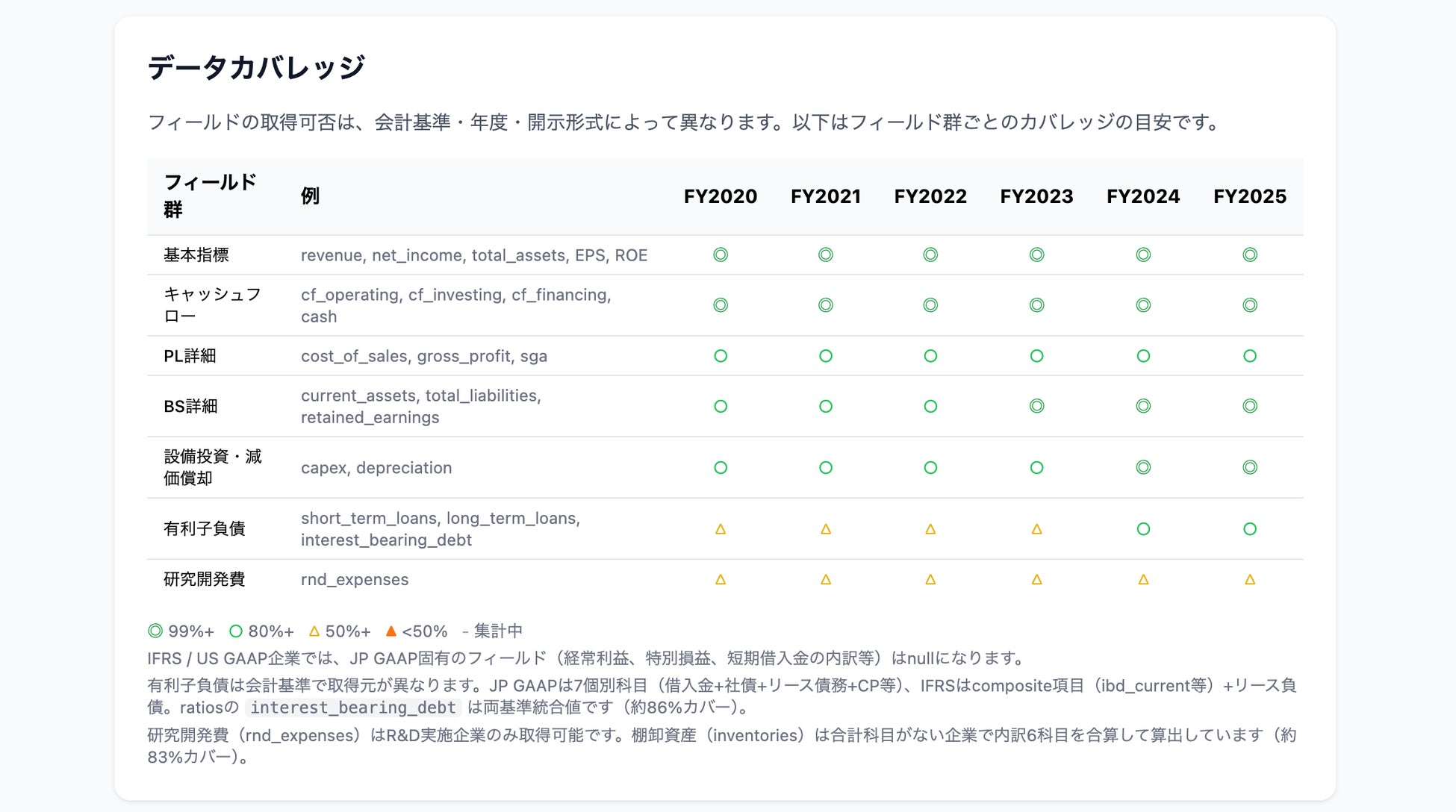1456x812 pixels.
Task: Click the 50%+ yellow triangle legend icon
Action: pyautogui.click(x=314, y=631)
